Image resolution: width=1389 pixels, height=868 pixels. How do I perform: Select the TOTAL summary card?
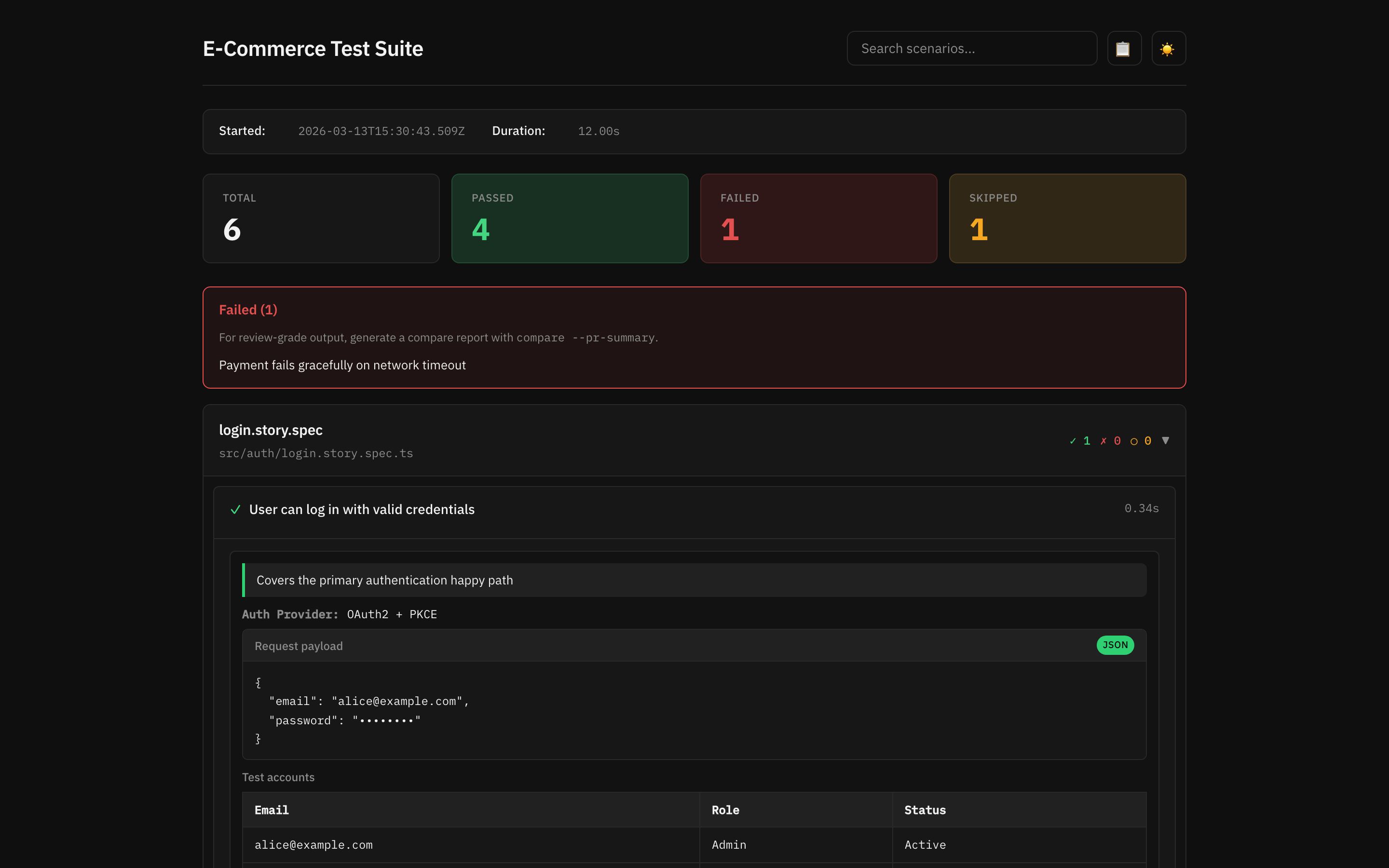pyautogui.click(x=320, y=218)
